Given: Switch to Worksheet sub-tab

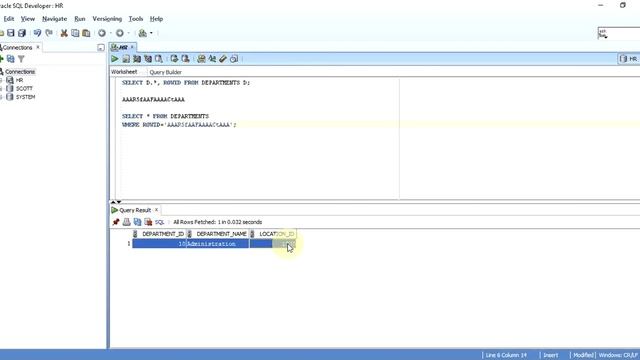Looking at the screenshot, I should pos(124,72).
